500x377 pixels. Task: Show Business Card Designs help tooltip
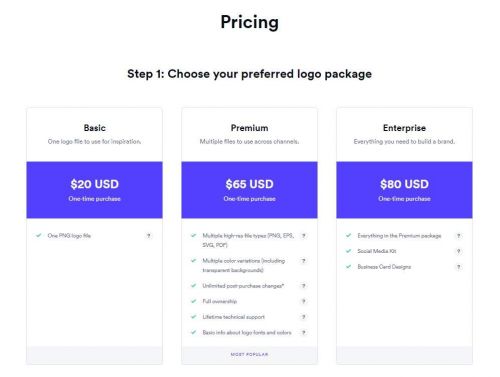pos(459,267)
